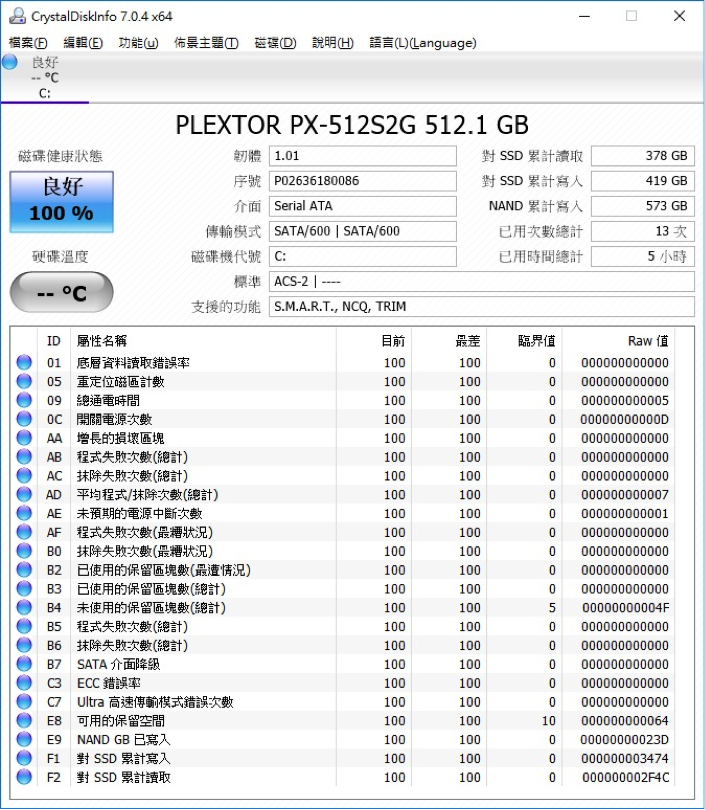Click the 標準 field ACS-2 | ----
The image size is (705, 810).
point(481,282)
